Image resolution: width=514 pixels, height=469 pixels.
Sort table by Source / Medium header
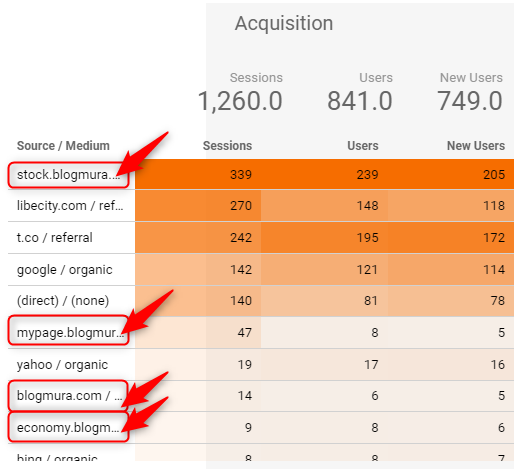point(63,146)
